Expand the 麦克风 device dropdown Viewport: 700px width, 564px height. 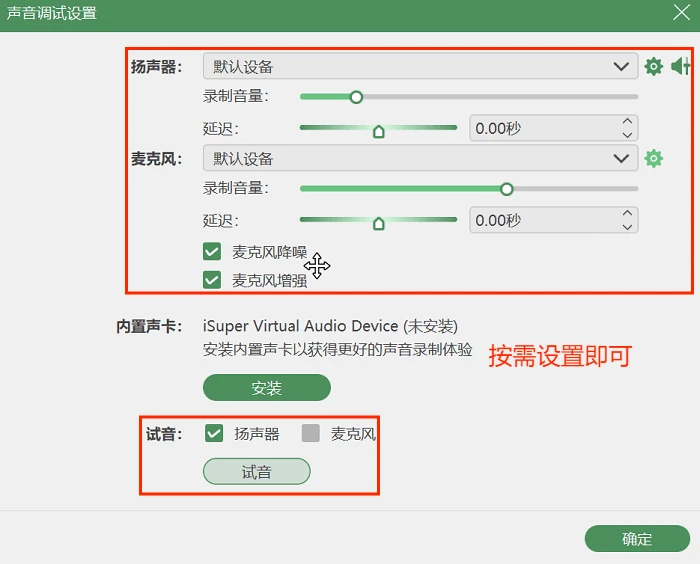tap(420, 158)
